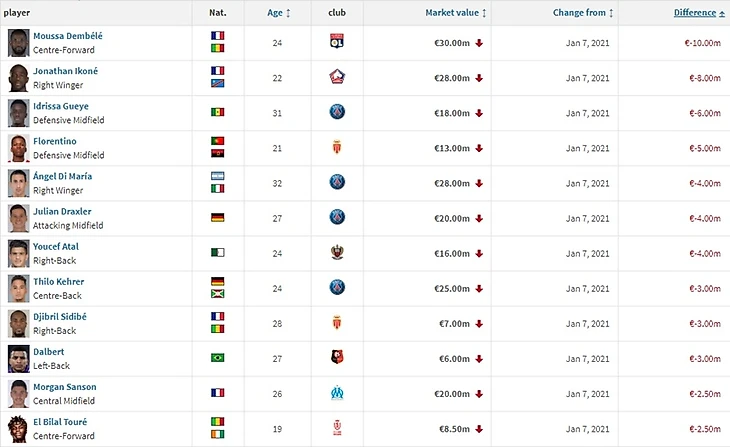Click Germany flag in Julian Draxler row

[217, 218]
